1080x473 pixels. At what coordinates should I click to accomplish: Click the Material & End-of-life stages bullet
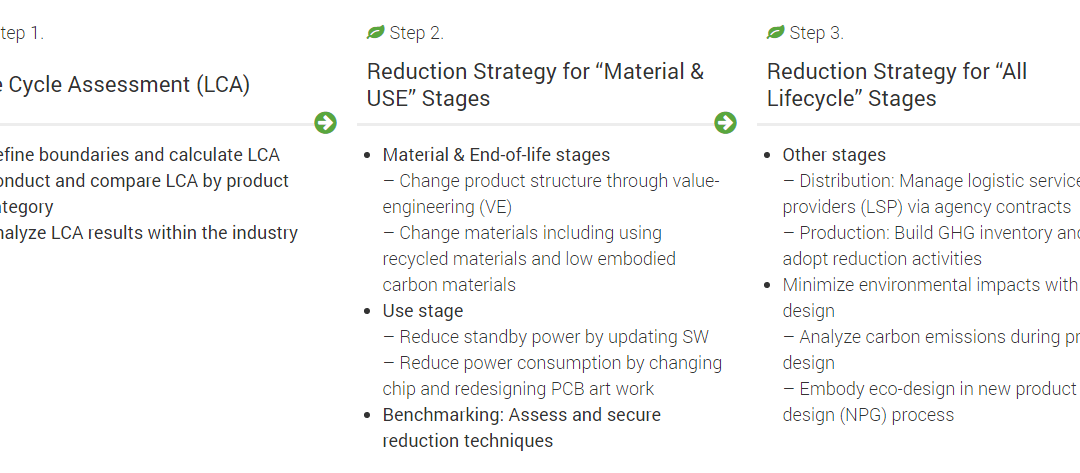496,155
